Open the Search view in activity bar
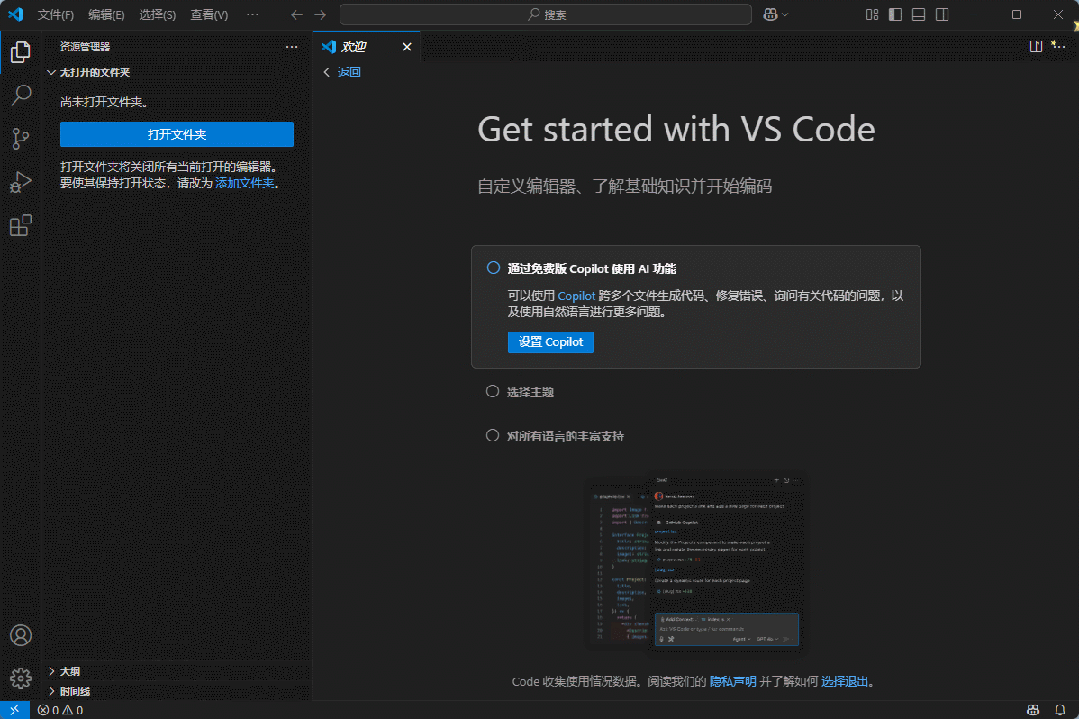 point(21,95)
